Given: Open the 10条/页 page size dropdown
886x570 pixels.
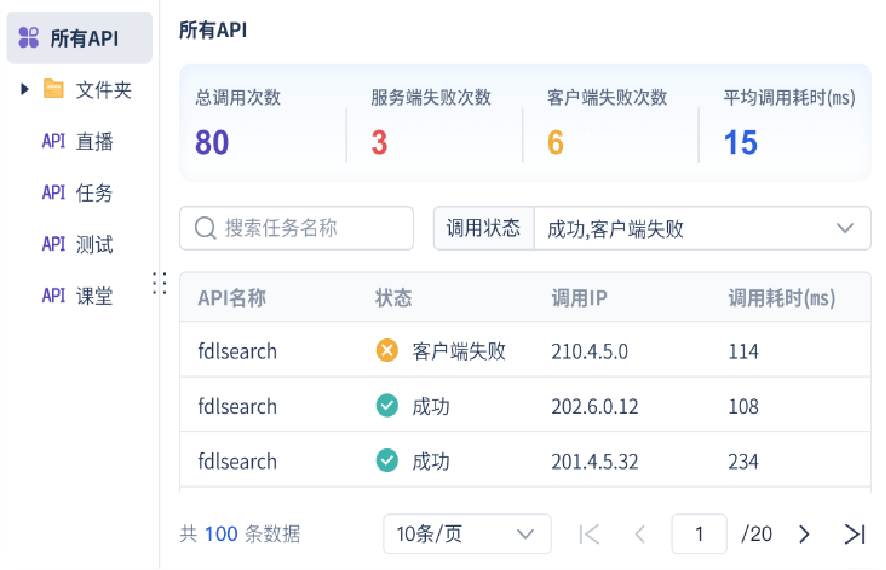Looking at the screenshot, I should [467, 534].
